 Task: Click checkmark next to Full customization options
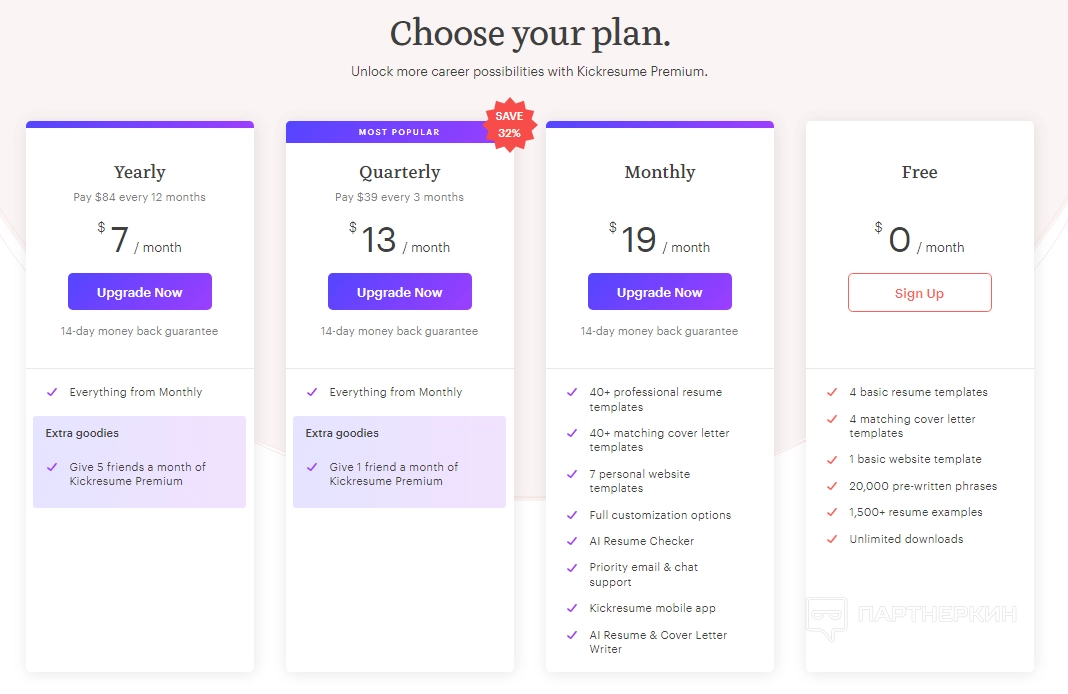572,515
